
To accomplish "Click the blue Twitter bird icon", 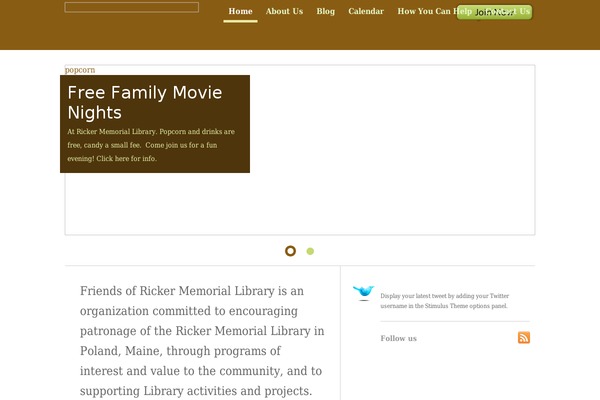I will tap(364, 293).
